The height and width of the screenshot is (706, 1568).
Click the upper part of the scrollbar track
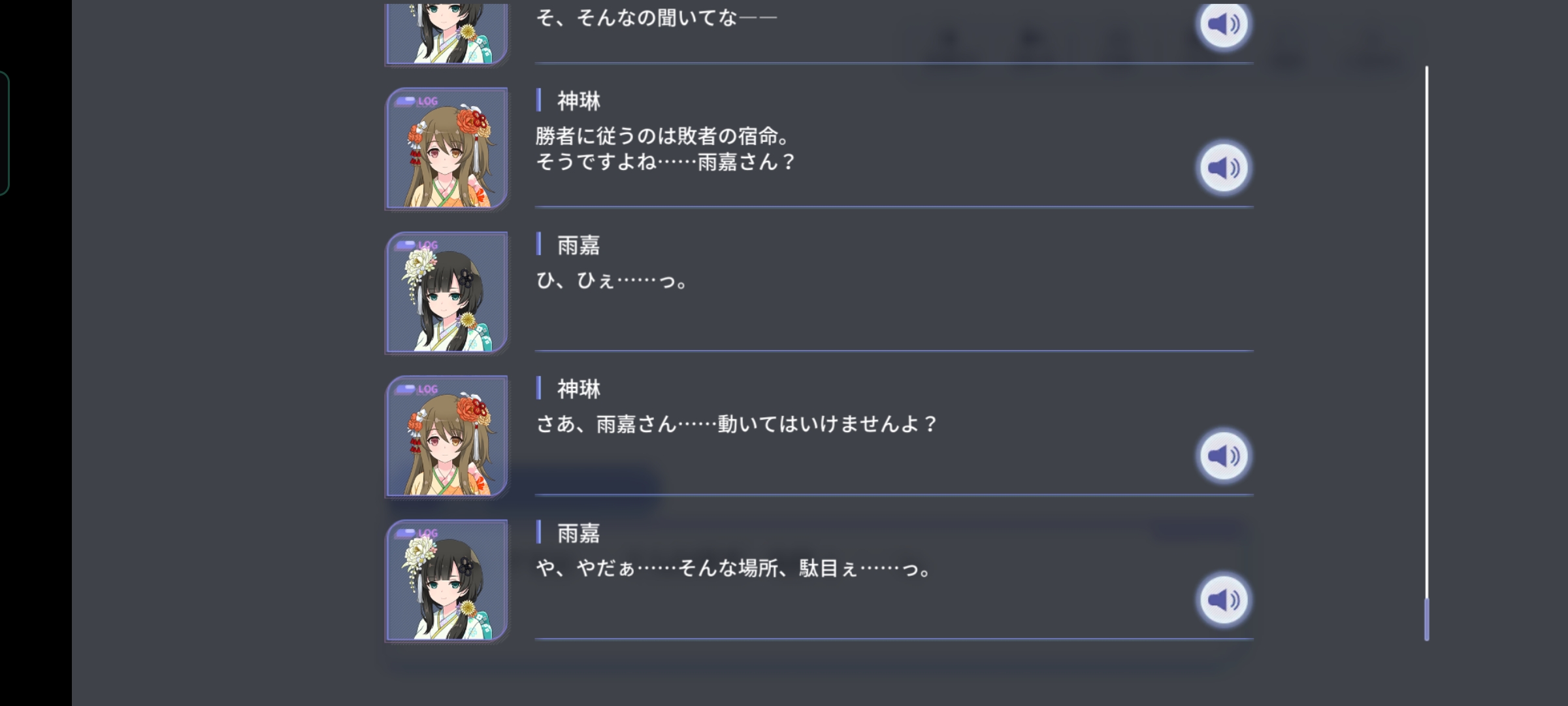click(1426, 196)
